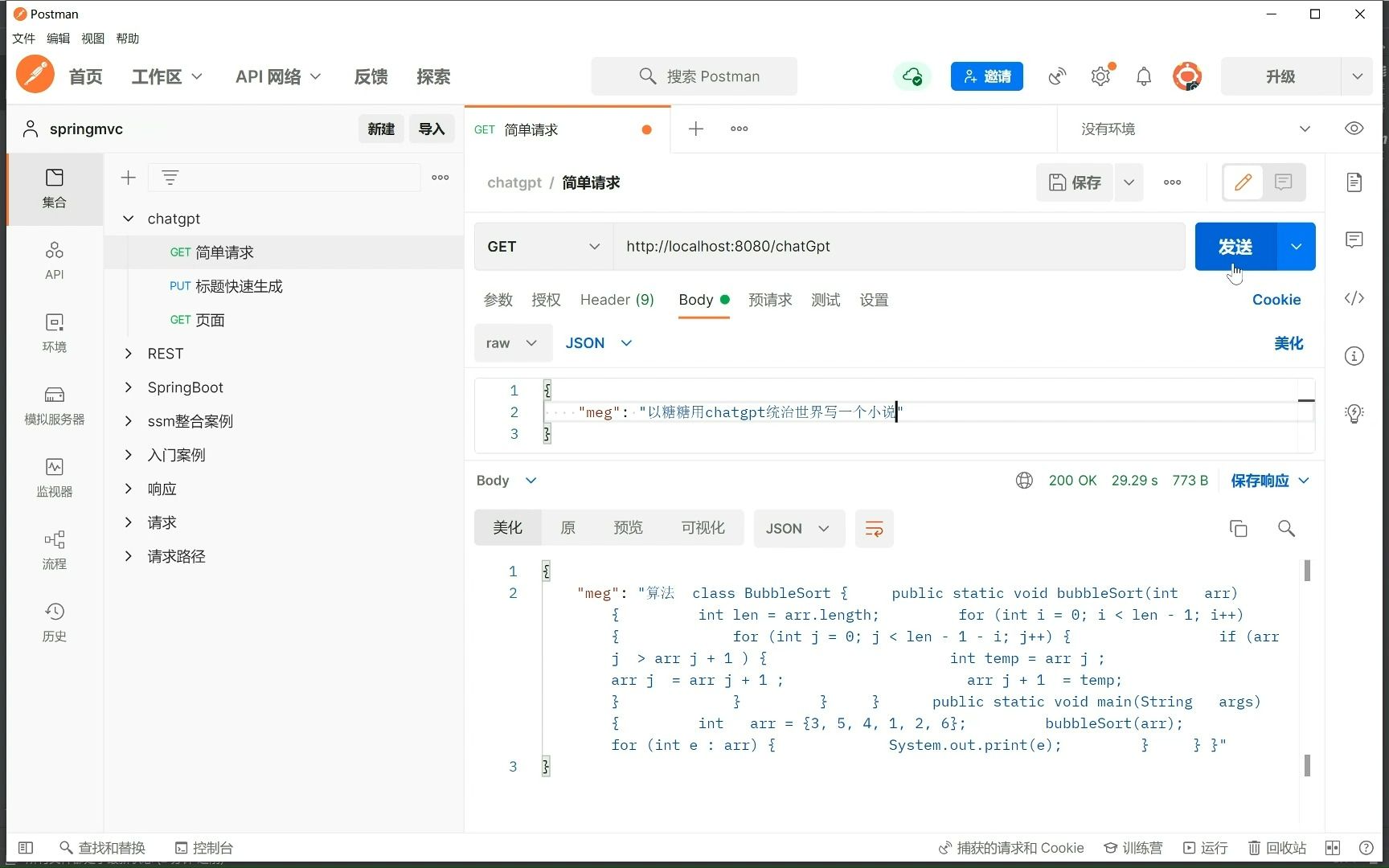
Task: Select the PUT 标题快速生成 request
Action: pos(285,286)
